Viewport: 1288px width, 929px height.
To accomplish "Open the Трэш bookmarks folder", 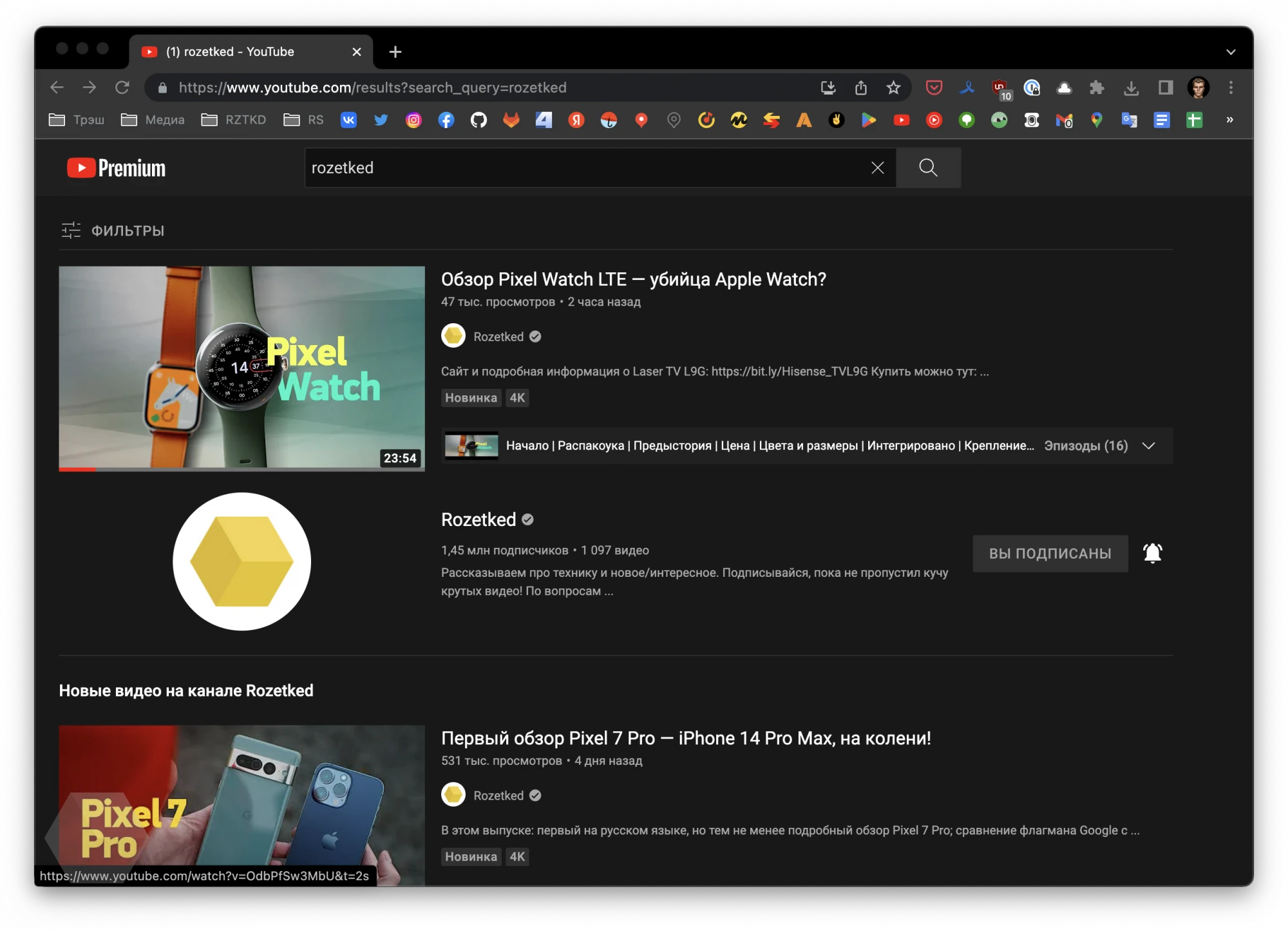I will click(x=77, y=120).
